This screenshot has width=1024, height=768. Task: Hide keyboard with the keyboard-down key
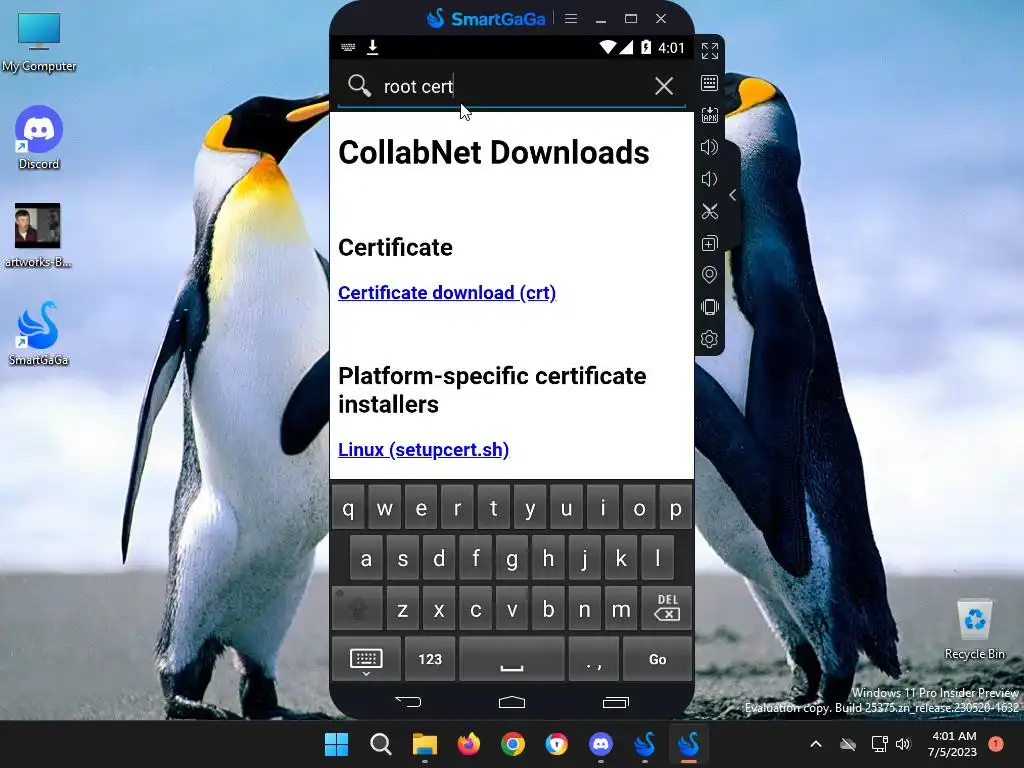(x=366, y=659)
